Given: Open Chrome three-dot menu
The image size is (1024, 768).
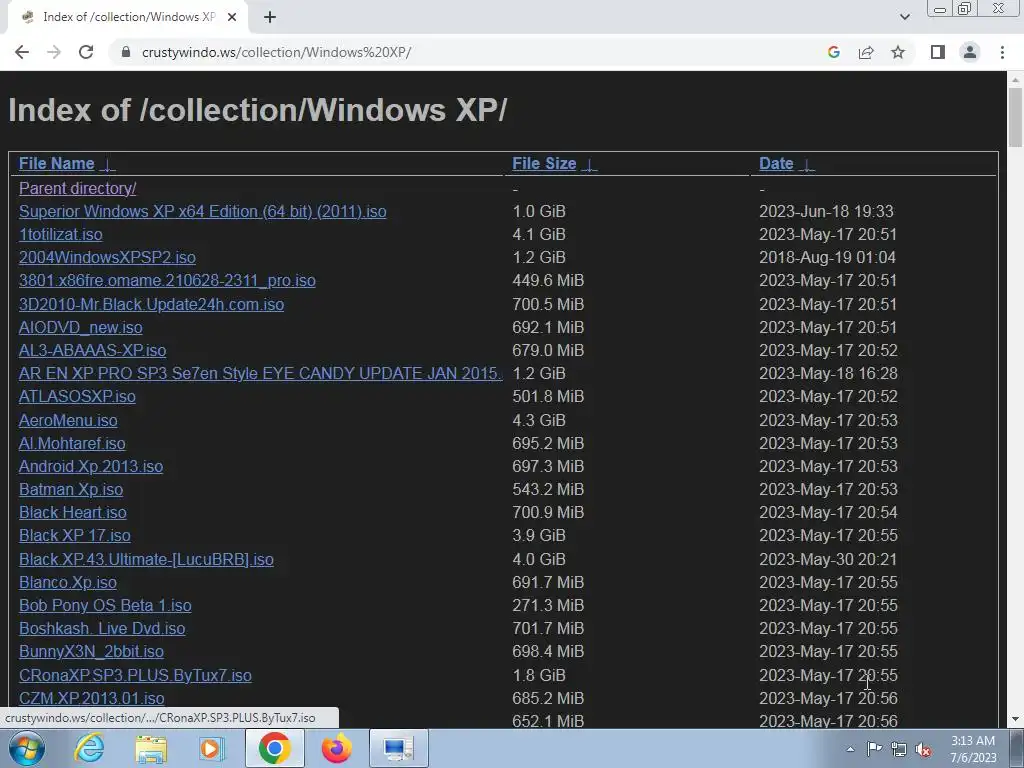Looking at the screenshot, I should pos(1002,52).
